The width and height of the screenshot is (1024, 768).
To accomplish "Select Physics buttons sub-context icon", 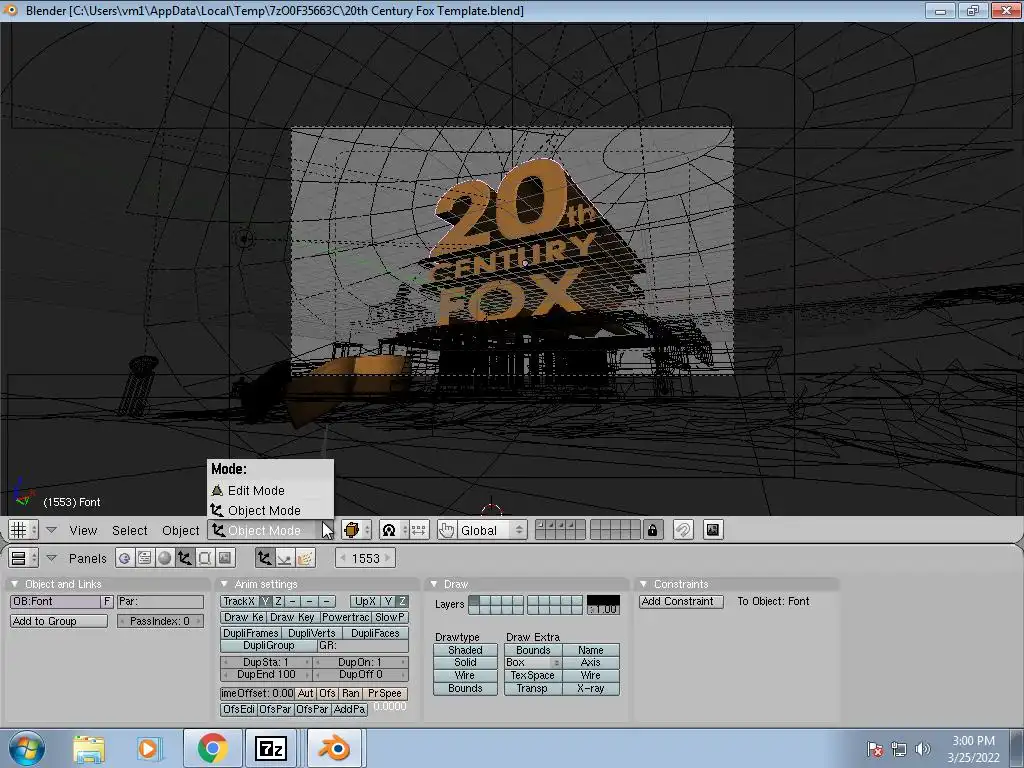I will [285, 558].
